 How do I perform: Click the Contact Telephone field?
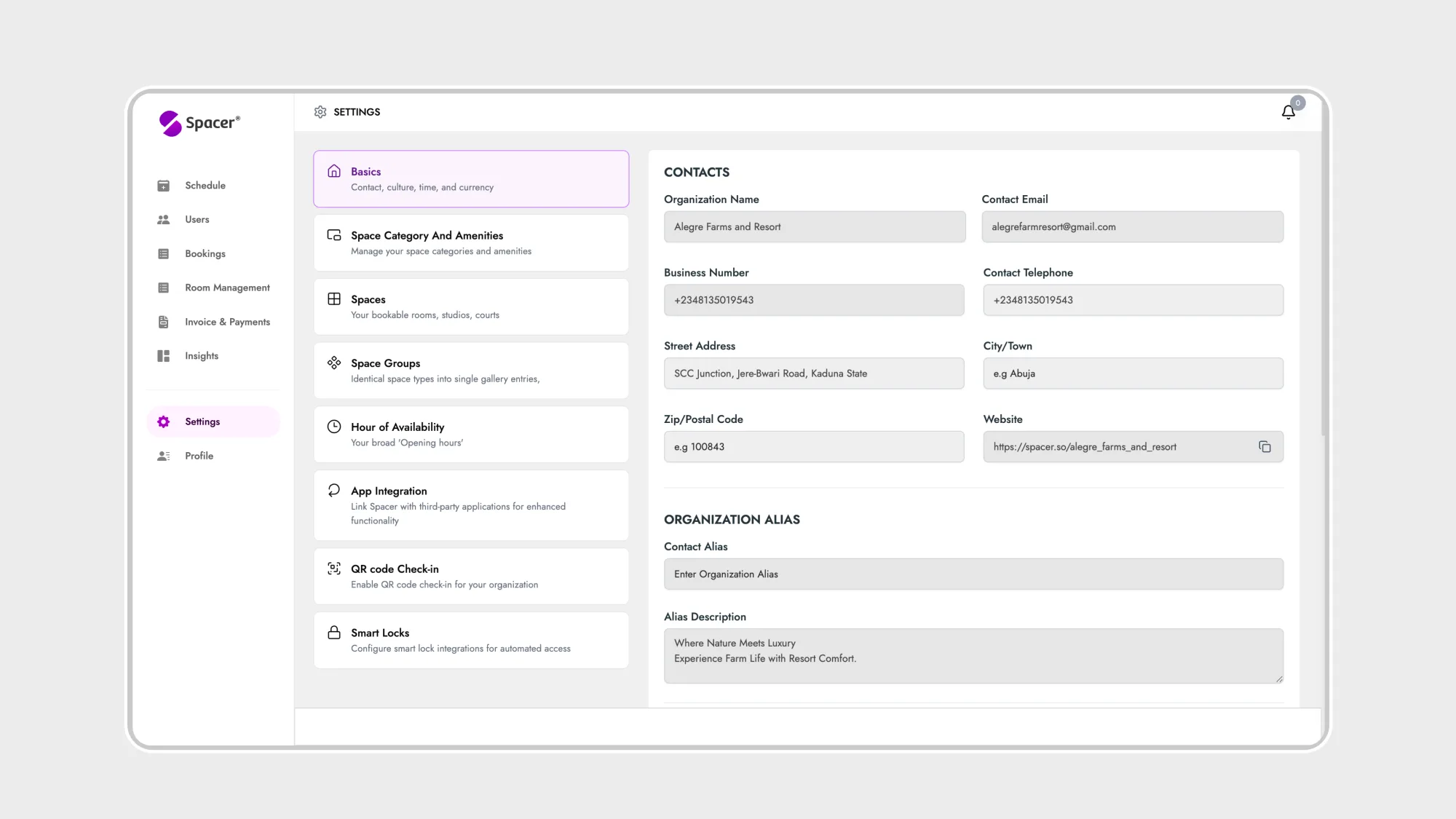(x=1133, y=300)
